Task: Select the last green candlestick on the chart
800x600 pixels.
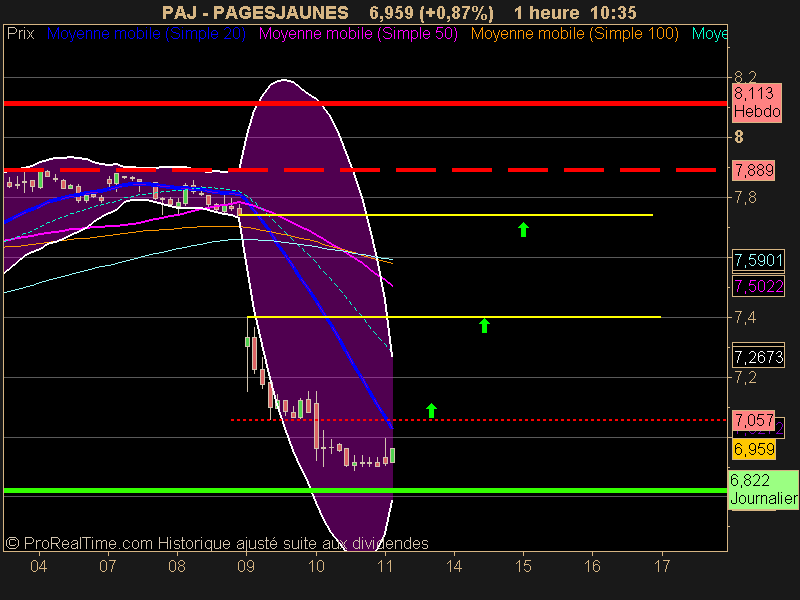Action: coord(392,455)
